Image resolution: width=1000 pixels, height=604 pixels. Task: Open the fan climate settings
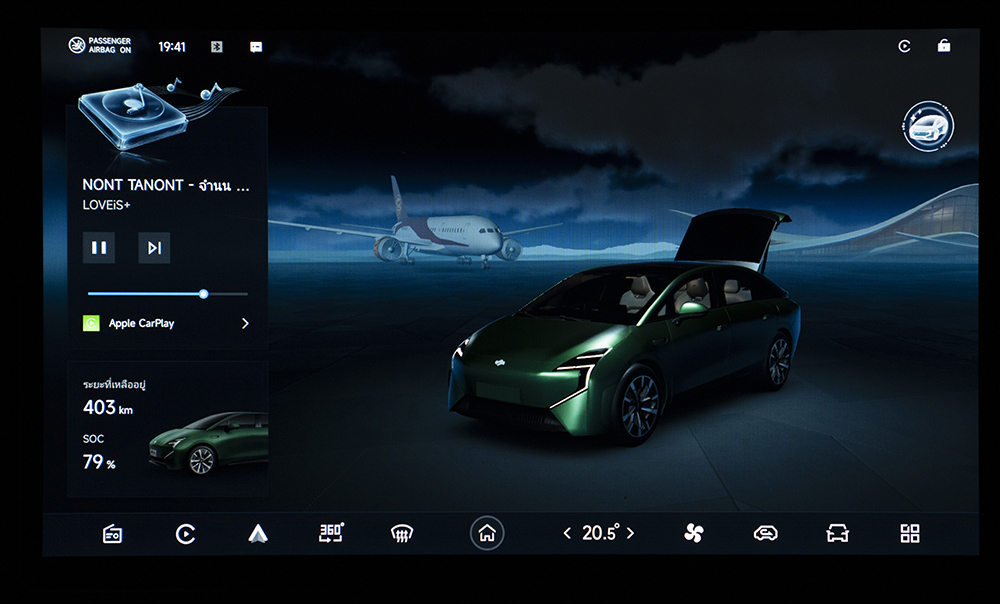[694, 534]
